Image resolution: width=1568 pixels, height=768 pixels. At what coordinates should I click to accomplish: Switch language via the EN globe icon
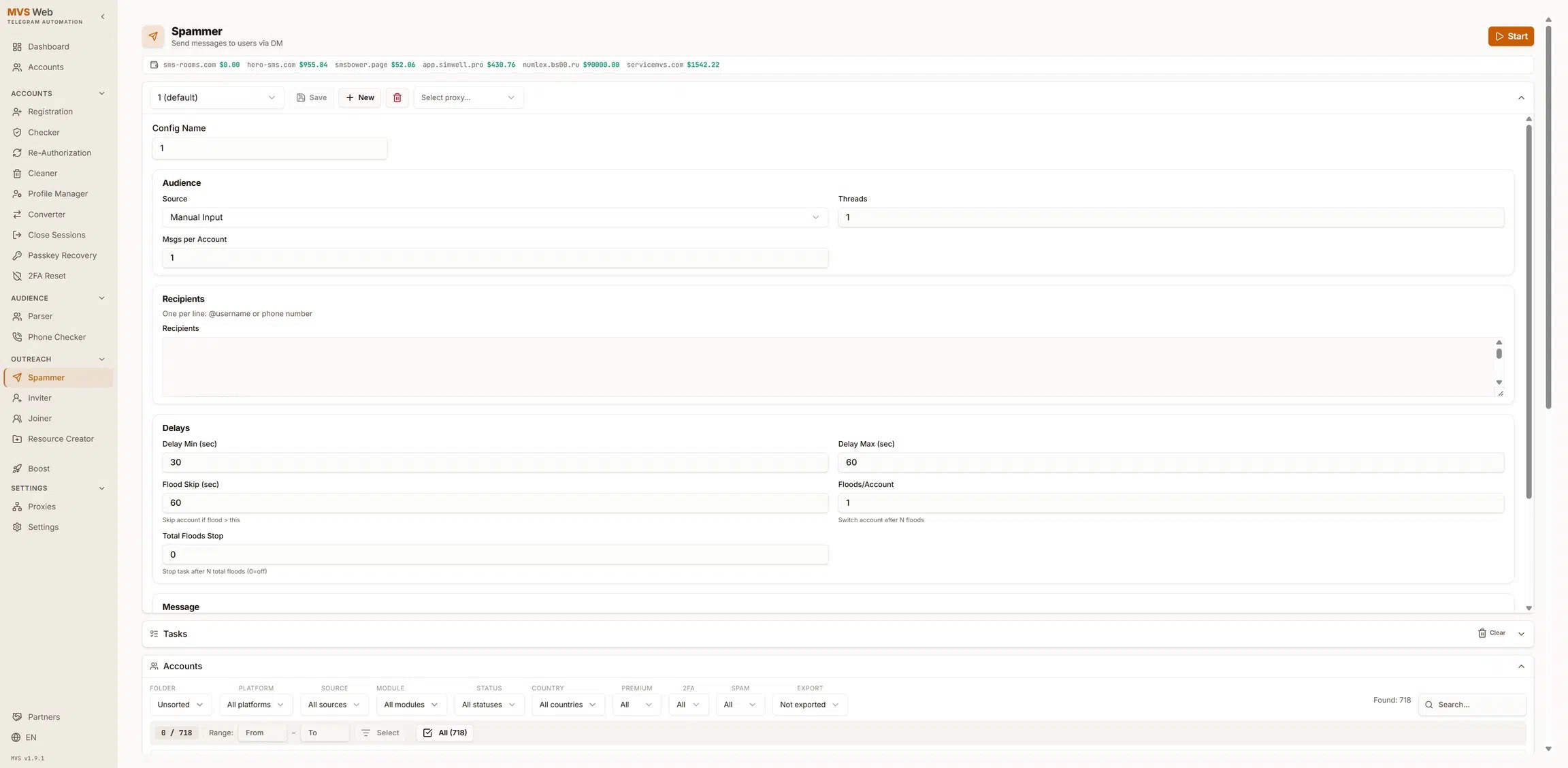tap(16, 737)
